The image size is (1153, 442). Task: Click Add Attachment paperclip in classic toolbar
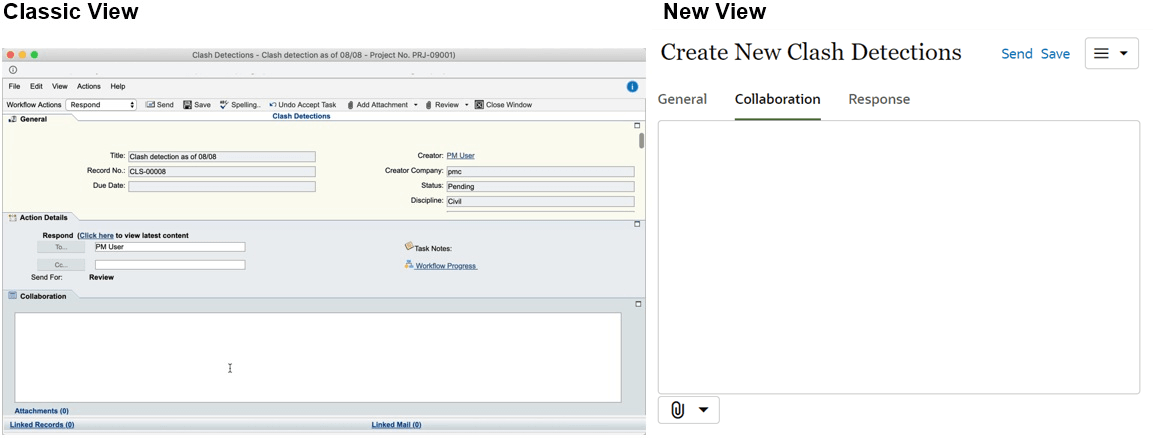point(351,105)
